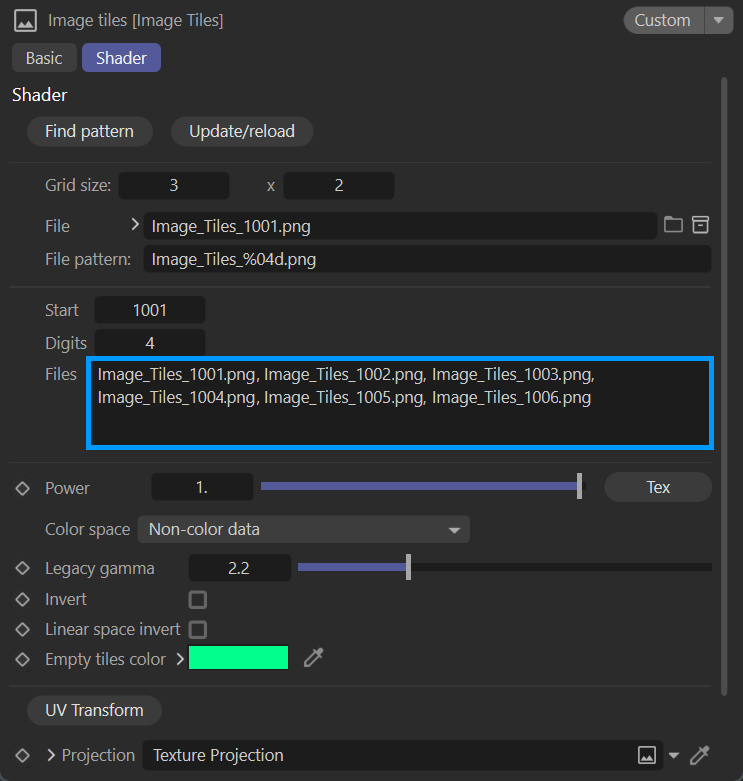The width and height of the screenshot is (743, 781).
Task: Toggle the Legacy gamma keyframe diamond
Action: (23, 568)
